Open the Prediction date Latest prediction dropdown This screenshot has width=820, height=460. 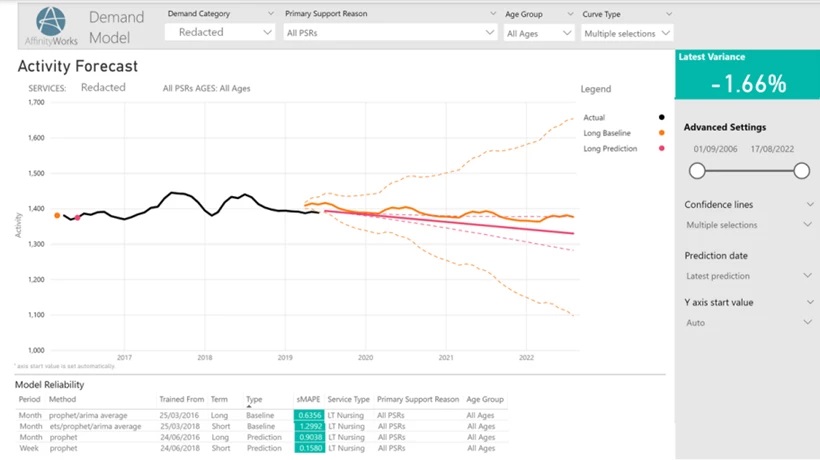[748, 276]
